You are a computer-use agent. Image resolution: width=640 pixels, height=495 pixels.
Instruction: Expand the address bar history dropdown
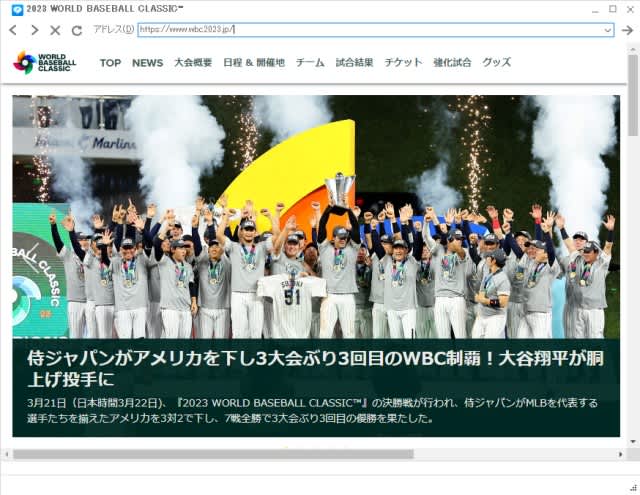pos(607,30)
